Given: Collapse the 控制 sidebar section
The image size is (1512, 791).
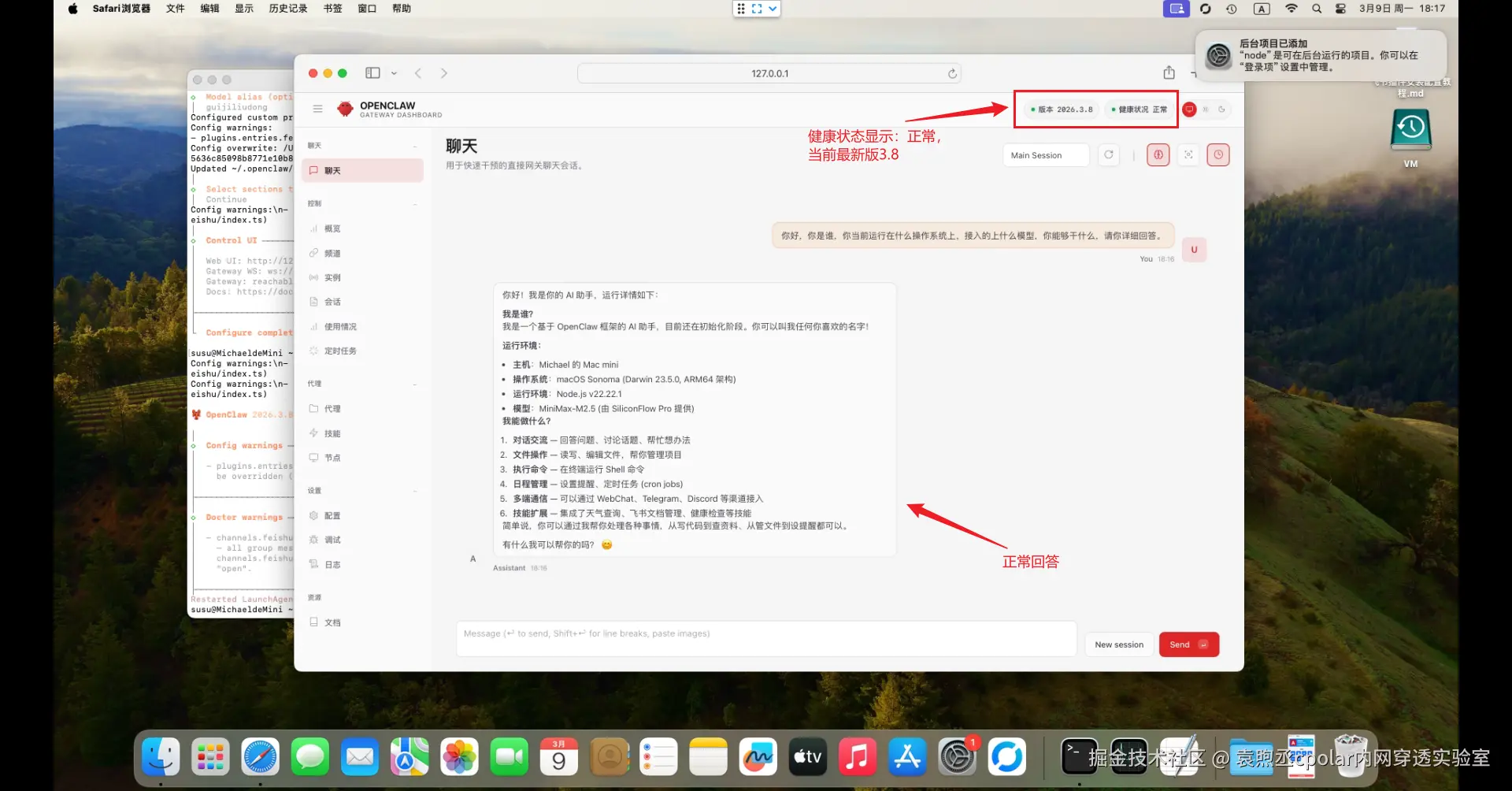Looking at the screenshot, I should (363, 203).
